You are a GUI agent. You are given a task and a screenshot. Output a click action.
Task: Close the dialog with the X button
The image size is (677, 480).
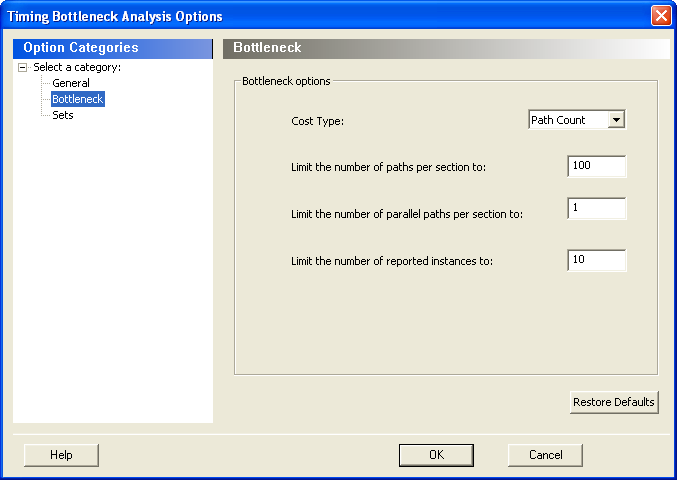661,16
